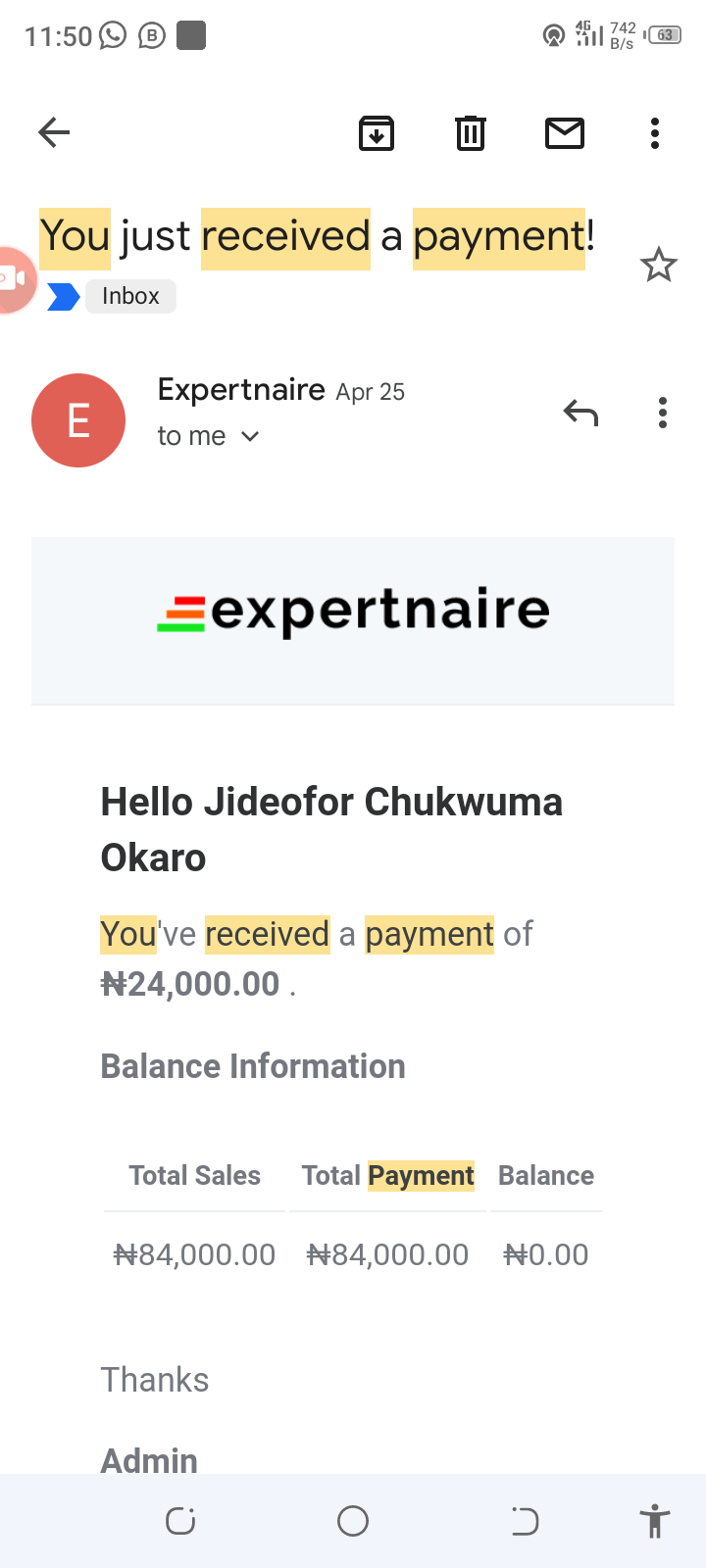
Task: Open recent apps navigation button
Action: (180, 1521)
